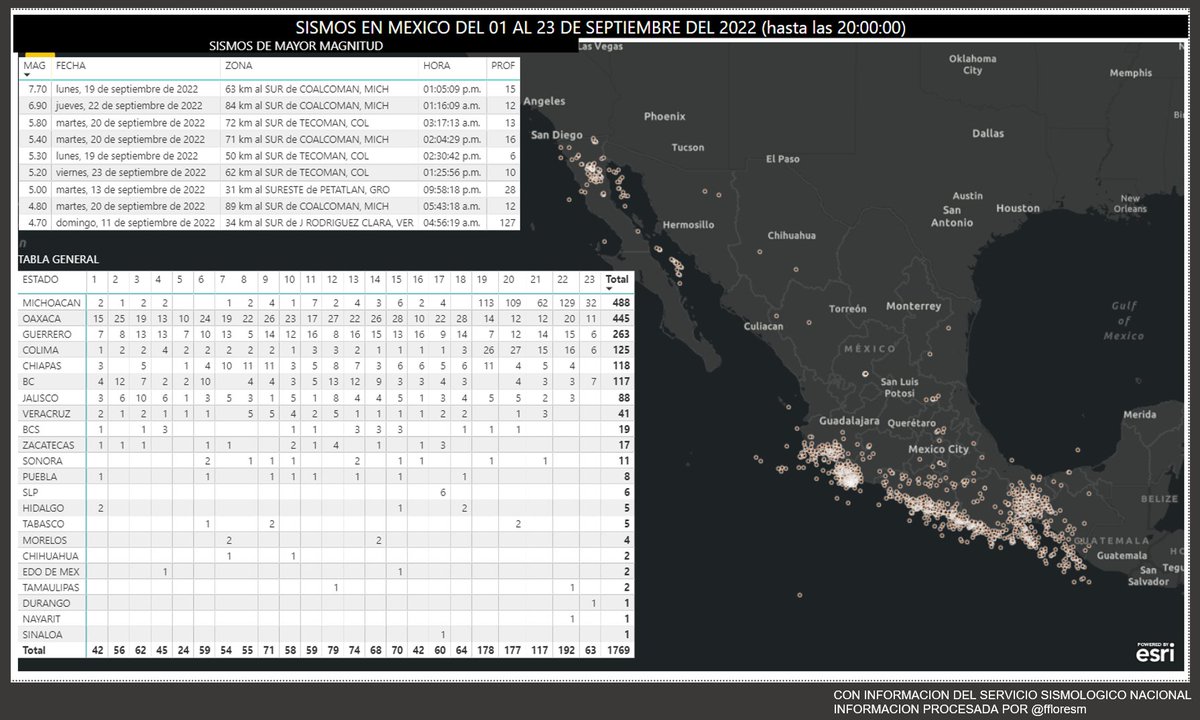1200x720 pixels.
Task: Click the Gulf of Mexico map label
Action: click(x=1123, y=321)
